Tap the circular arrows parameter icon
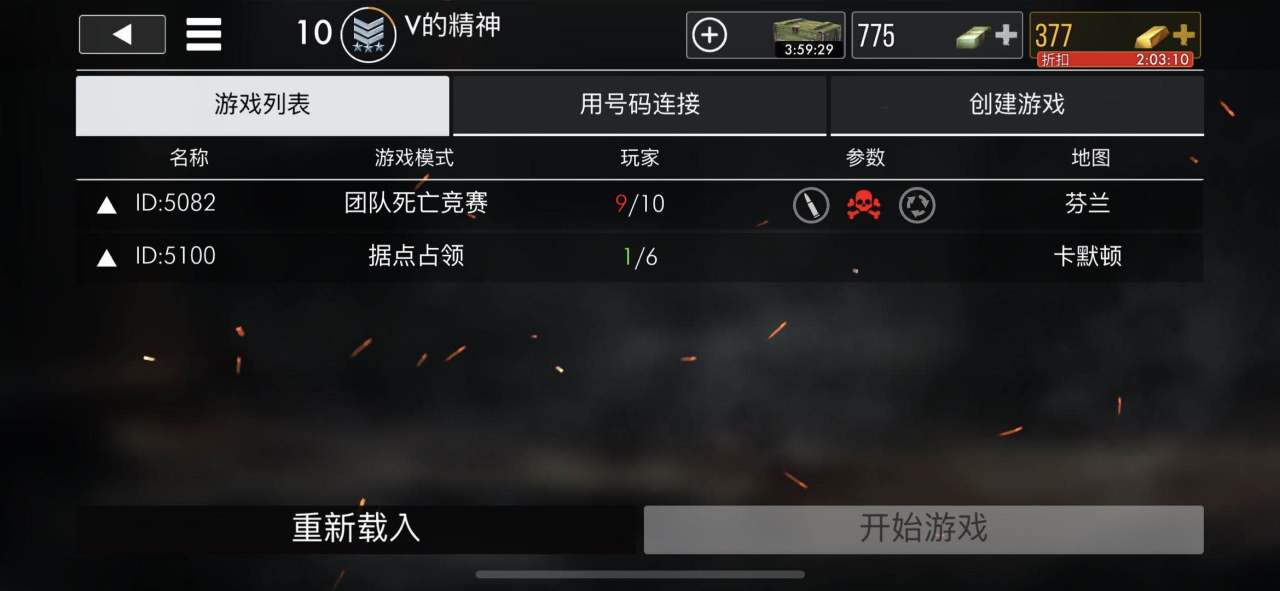Image resolution: width=1280 pixels, height=591 pixels. point(917,205)
